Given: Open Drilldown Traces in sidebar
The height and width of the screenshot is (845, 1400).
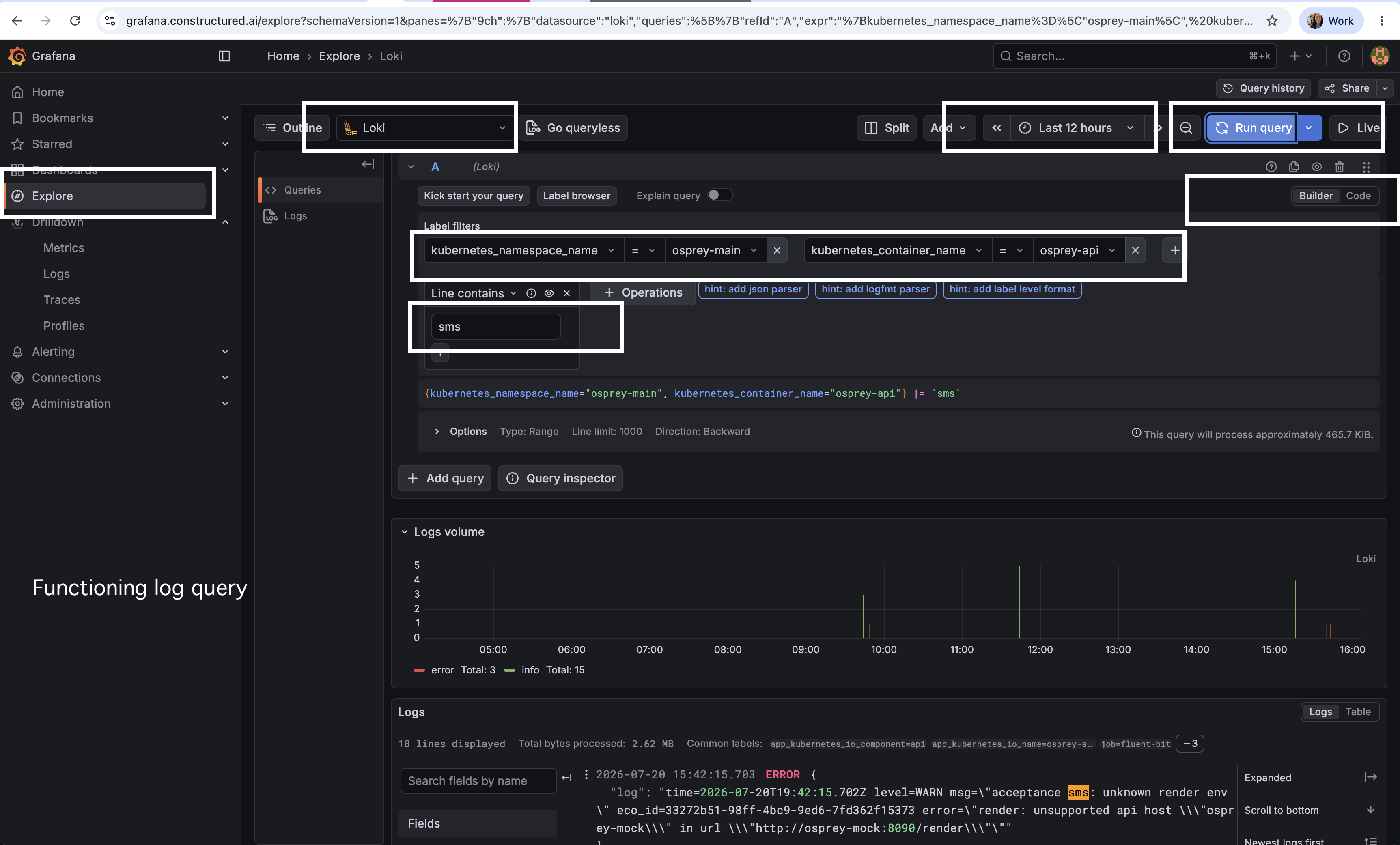Looking at the screenshot, I should pos(62,300).
